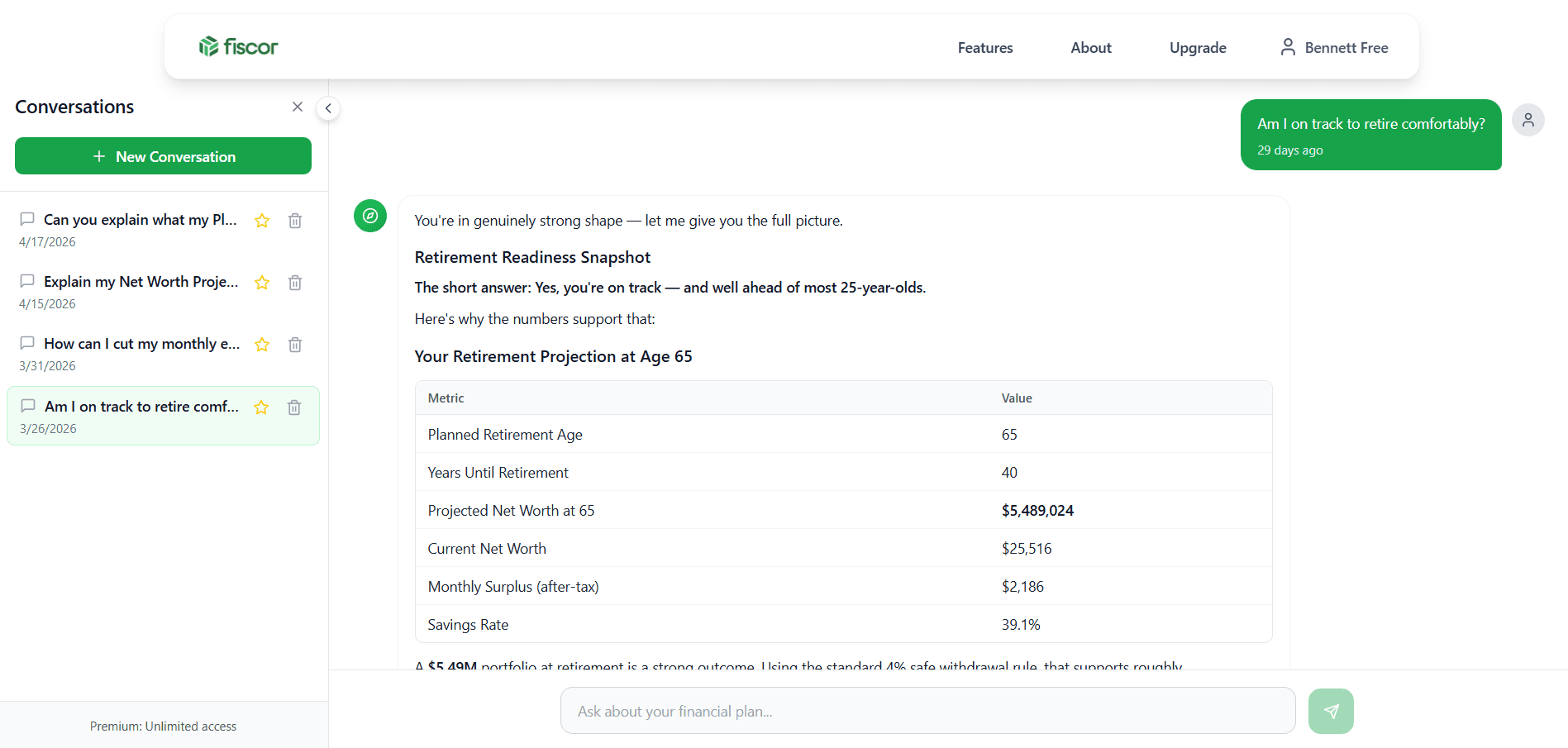Image resolution: width=1568 pixels, height=748 pixels.
Task: Close the Conversations panel with the X
Action: pos(297,107)
